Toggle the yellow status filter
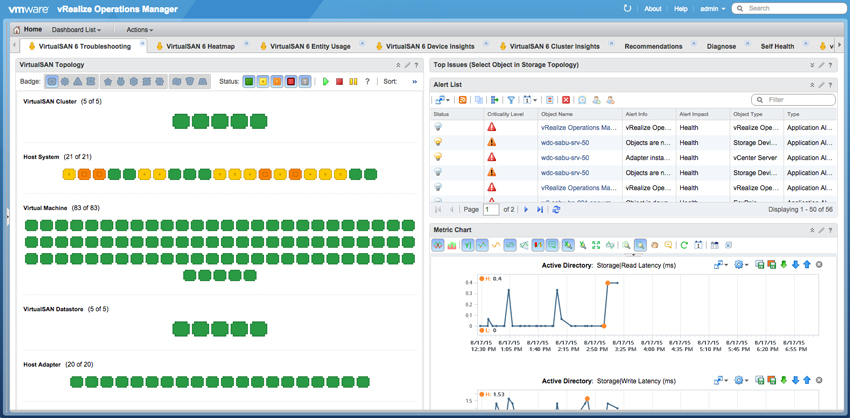850x418 pixels. (263, 81)
